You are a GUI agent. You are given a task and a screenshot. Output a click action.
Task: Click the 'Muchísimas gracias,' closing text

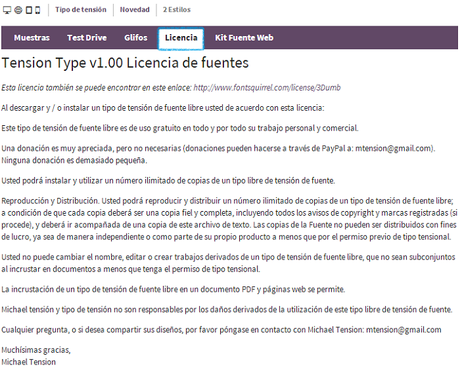pyautogui.click(x=36, y=350)
